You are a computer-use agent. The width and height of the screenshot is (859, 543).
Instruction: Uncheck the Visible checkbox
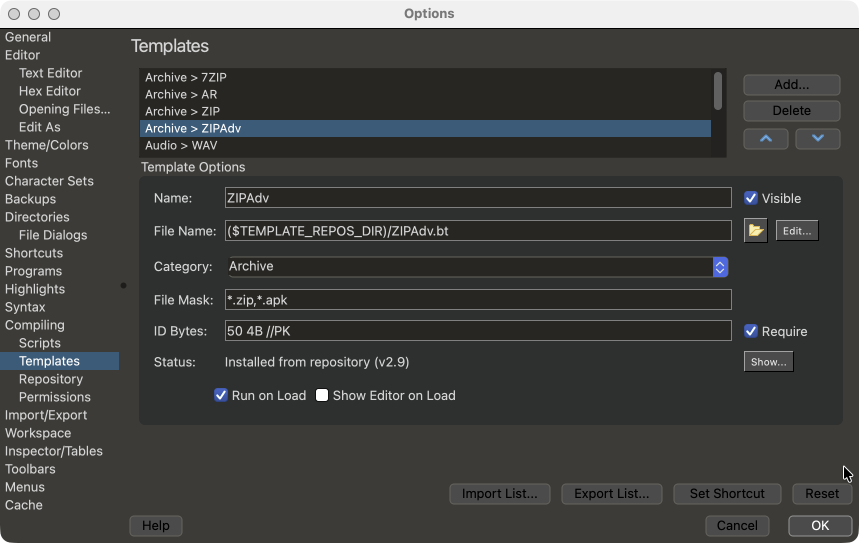[x=751, y=199]
